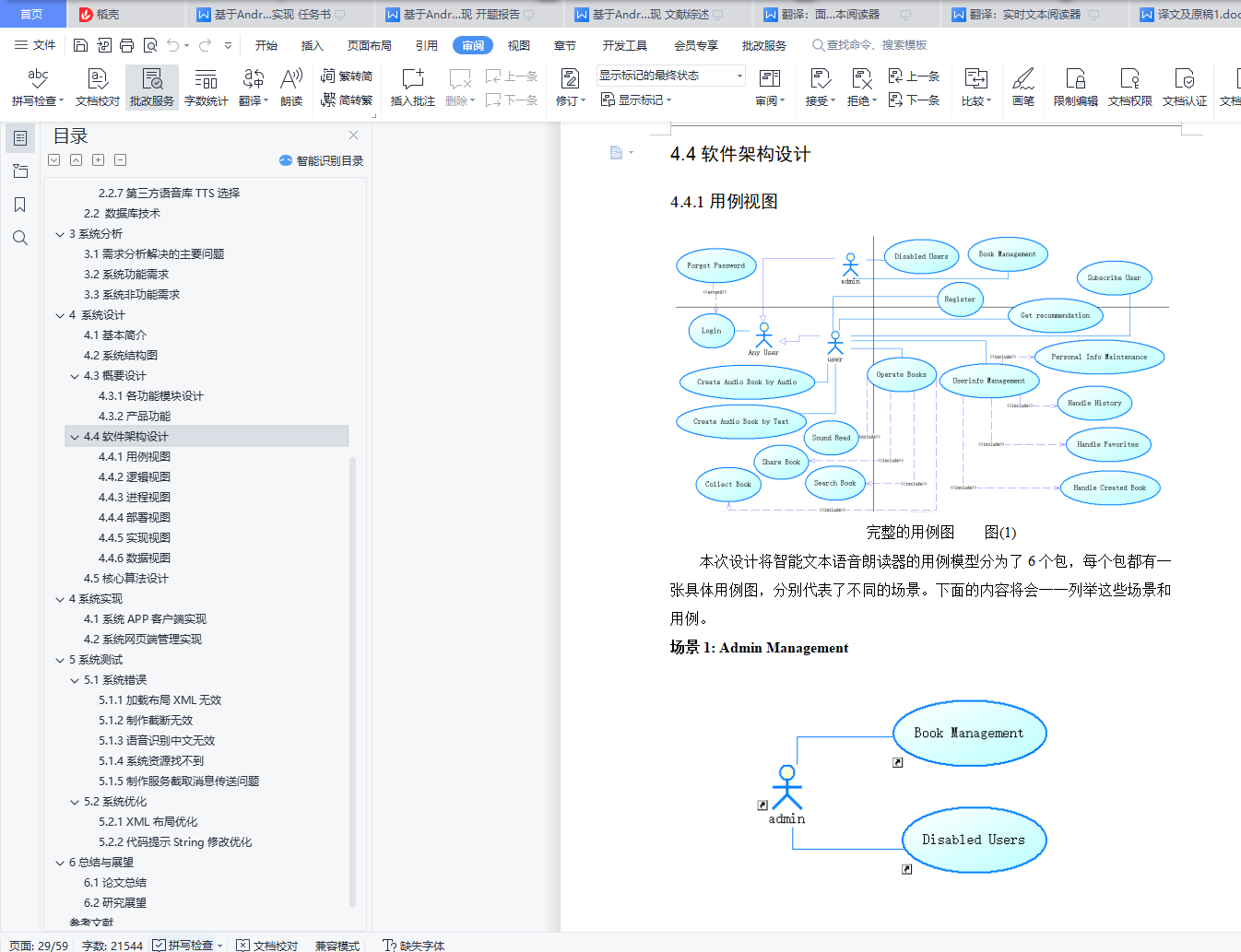This screenshot has height=952, width=1241.
Task: Switch to the '基于Andr...实现 任务书' document tab
Action: point(272,14)
